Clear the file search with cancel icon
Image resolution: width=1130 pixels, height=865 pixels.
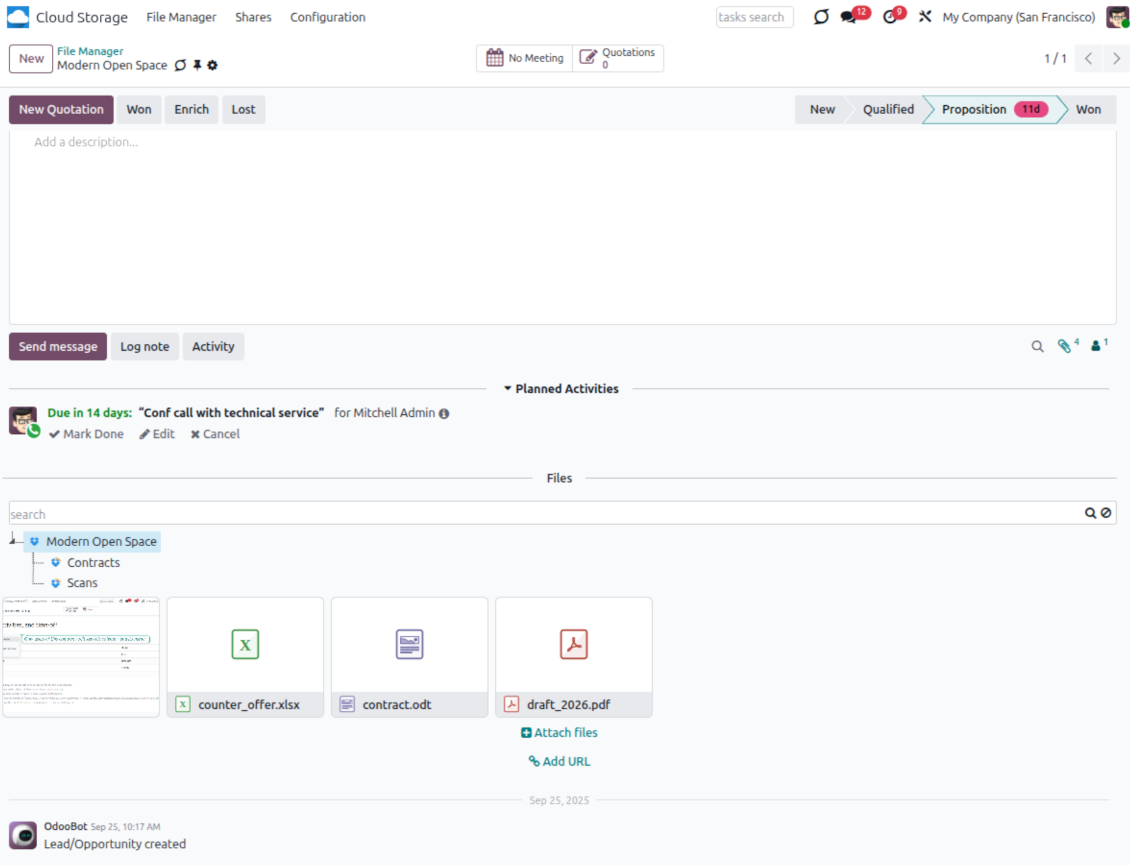(x=1106, y=513)
